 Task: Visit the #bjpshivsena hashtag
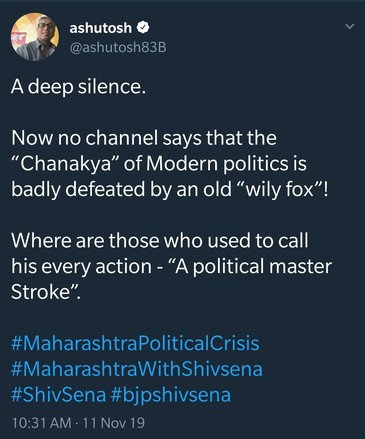[x=170, y=395]
